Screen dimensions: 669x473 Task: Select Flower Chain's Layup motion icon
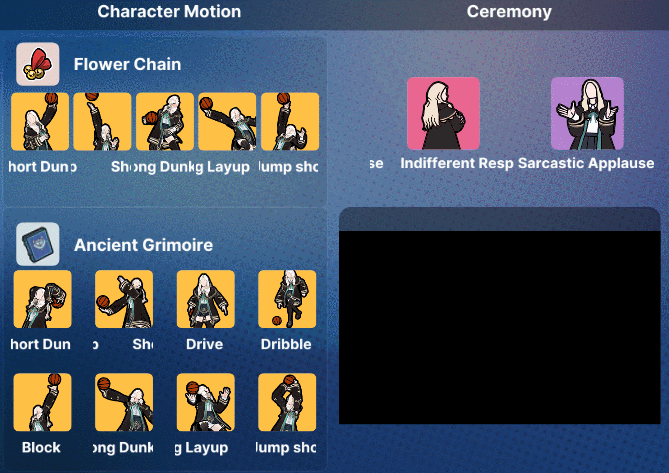point(227,122)
